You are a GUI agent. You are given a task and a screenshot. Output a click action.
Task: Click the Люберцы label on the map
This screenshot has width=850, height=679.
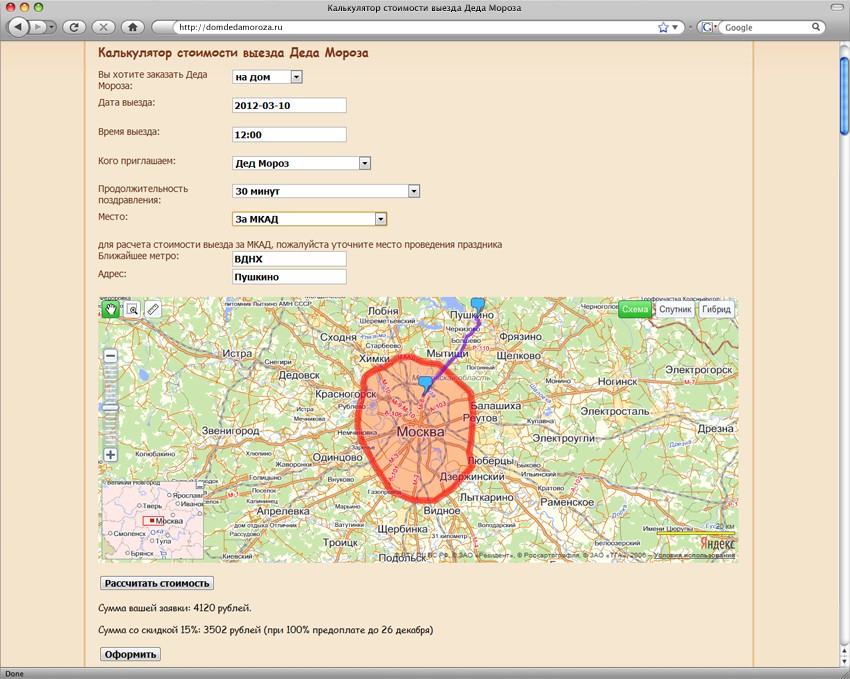491,460
